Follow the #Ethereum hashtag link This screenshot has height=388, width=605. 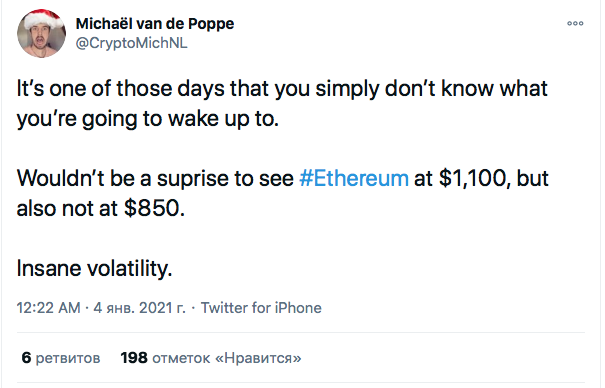click(x=354, y=178)
